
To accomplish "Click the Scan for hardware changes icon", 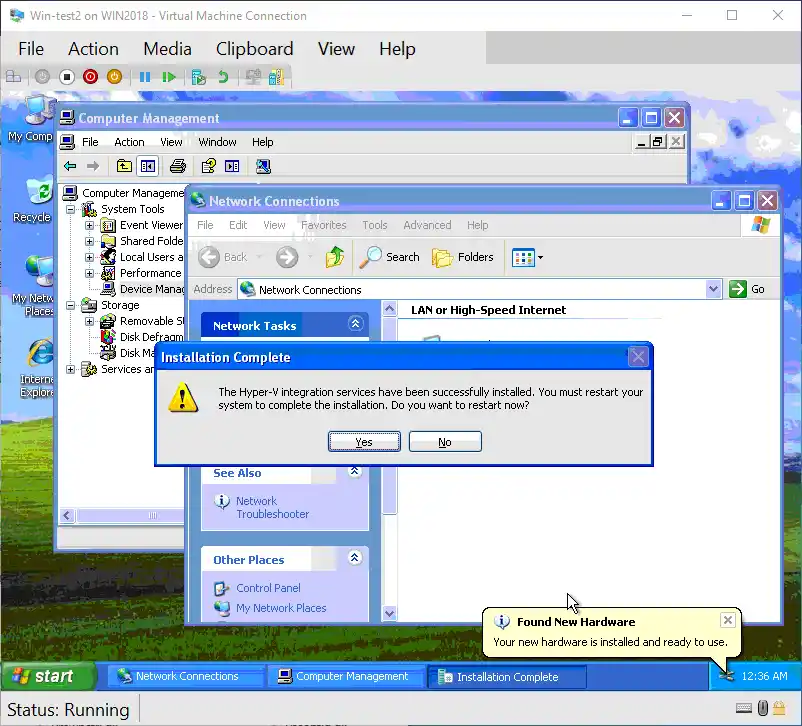I will pos(263,166).
